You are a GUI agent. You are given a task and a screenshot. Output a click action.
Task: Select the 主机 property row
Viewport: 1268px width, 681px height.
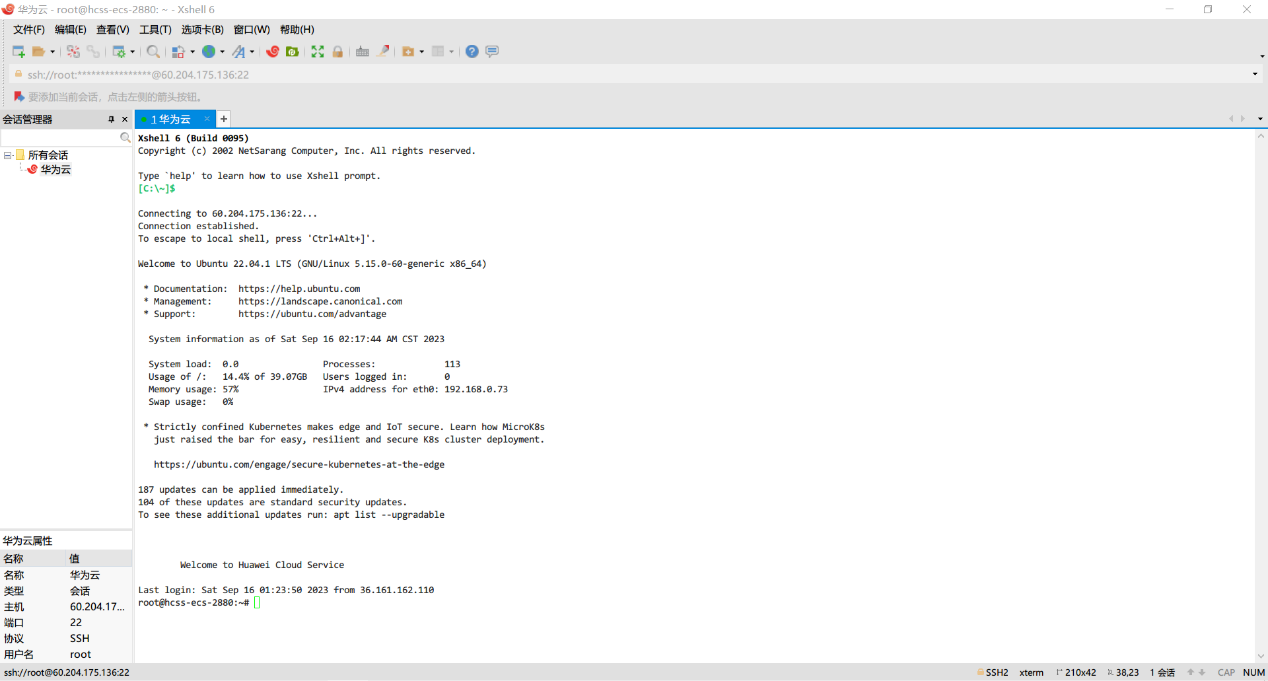(66, 607)
